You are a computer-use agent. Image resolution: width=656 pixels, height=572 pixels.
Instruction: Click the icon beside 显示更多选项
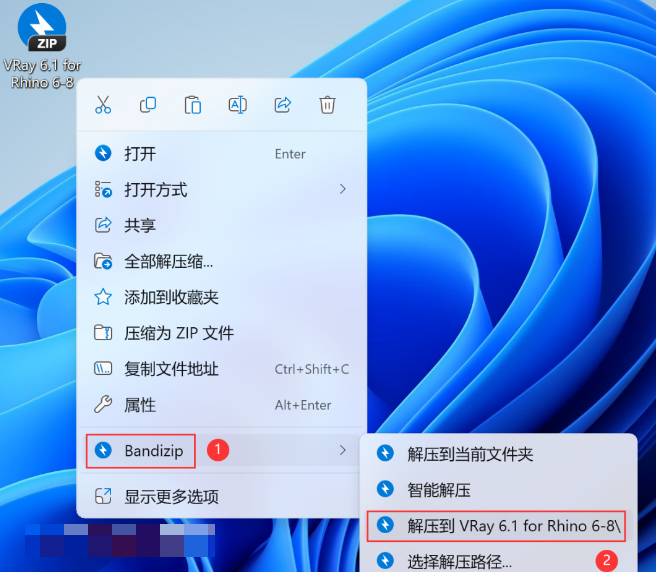tap(103, 496)
